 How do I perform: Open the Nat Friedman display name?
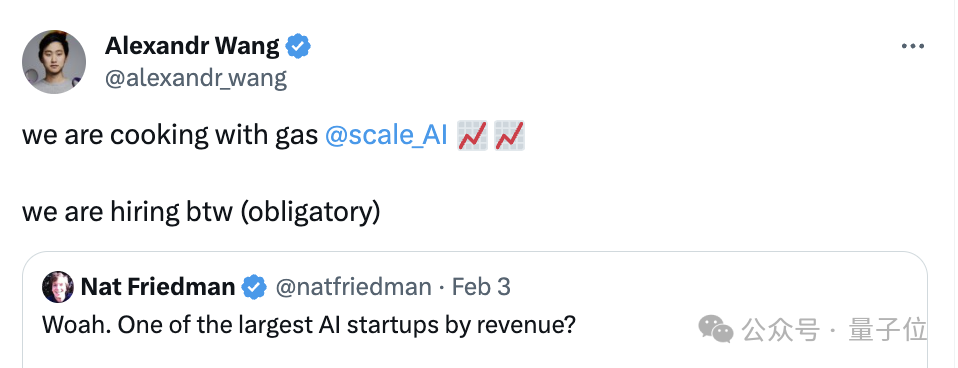pyautogui.click(x=158, y=287)
